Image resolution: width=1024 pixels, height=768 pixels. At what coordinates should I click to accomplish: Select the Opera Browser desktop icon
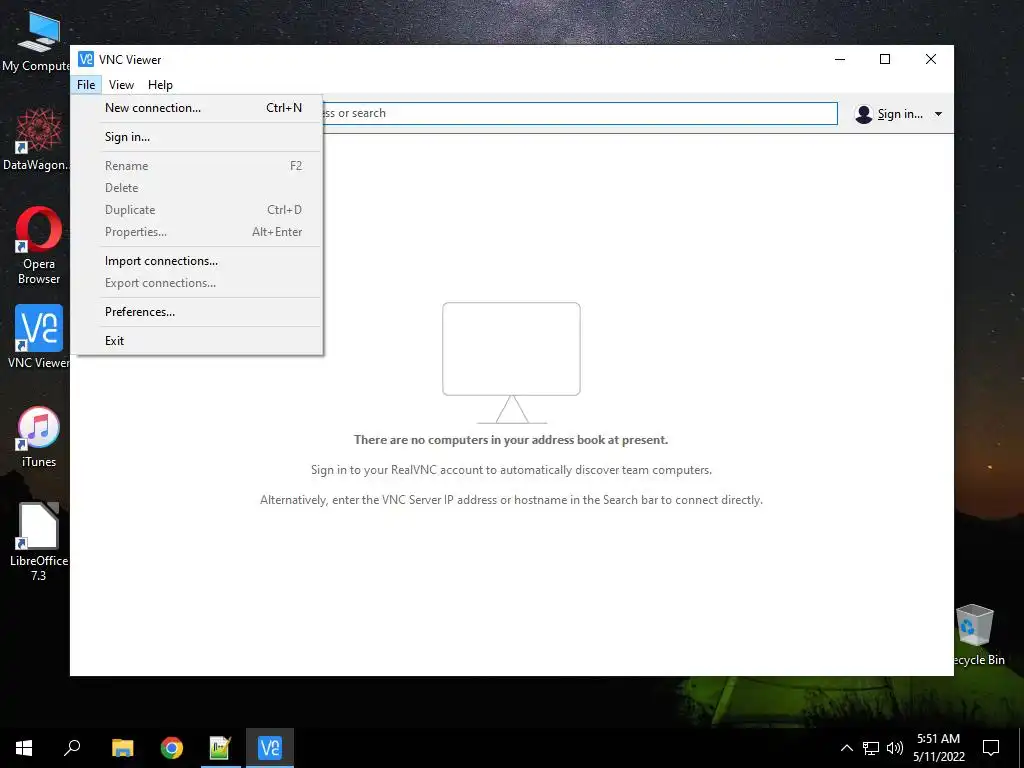click(x=39, y=246)
